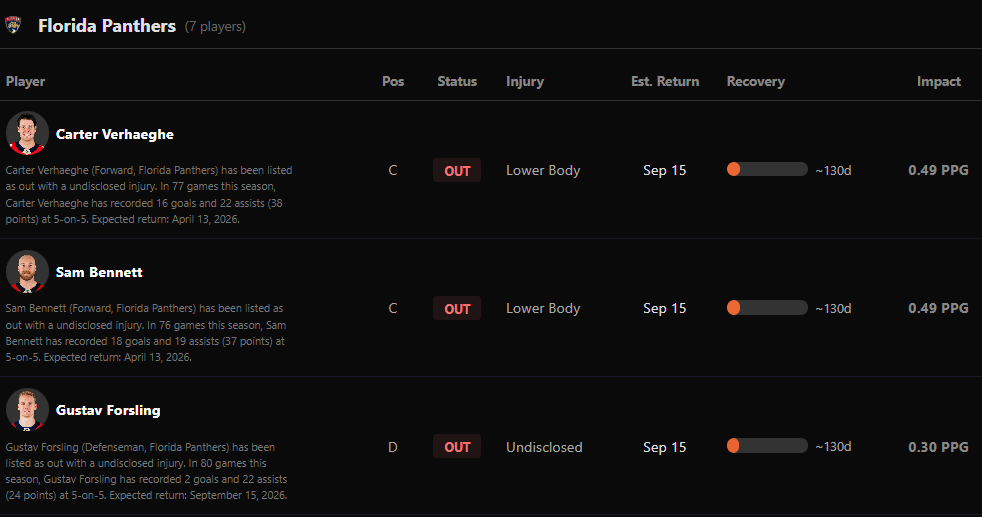Select Sam Bennett's 'Lower Body' injury
Image resolution: width=982 pixels, height=517 pixels.
pyautogui.click(x=543, y=309)
